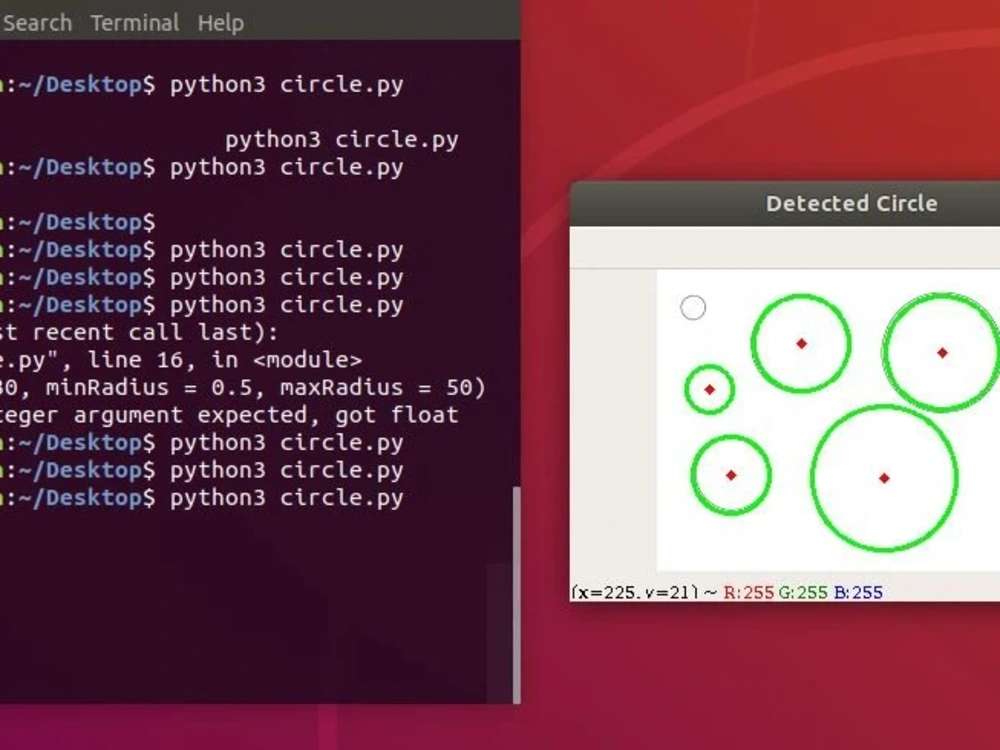Open the Terminal menu

pos(135,23)
